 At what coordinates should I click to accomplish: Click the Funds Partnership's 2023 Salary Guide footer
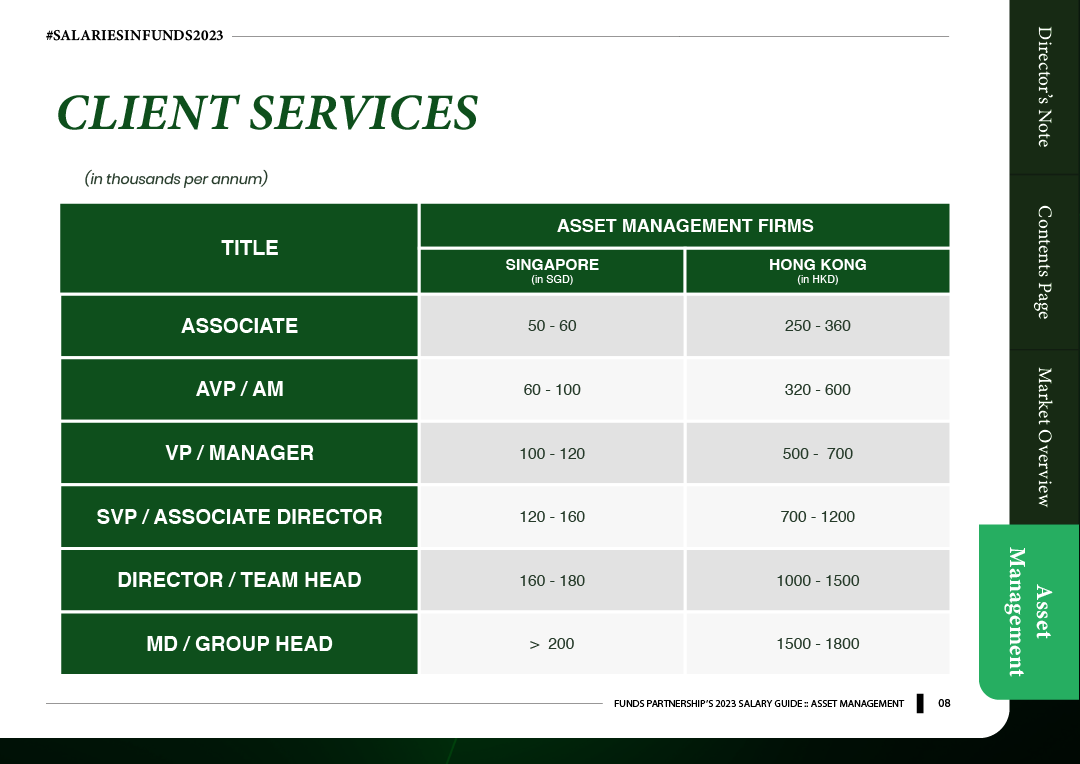(x=758, y=703)
